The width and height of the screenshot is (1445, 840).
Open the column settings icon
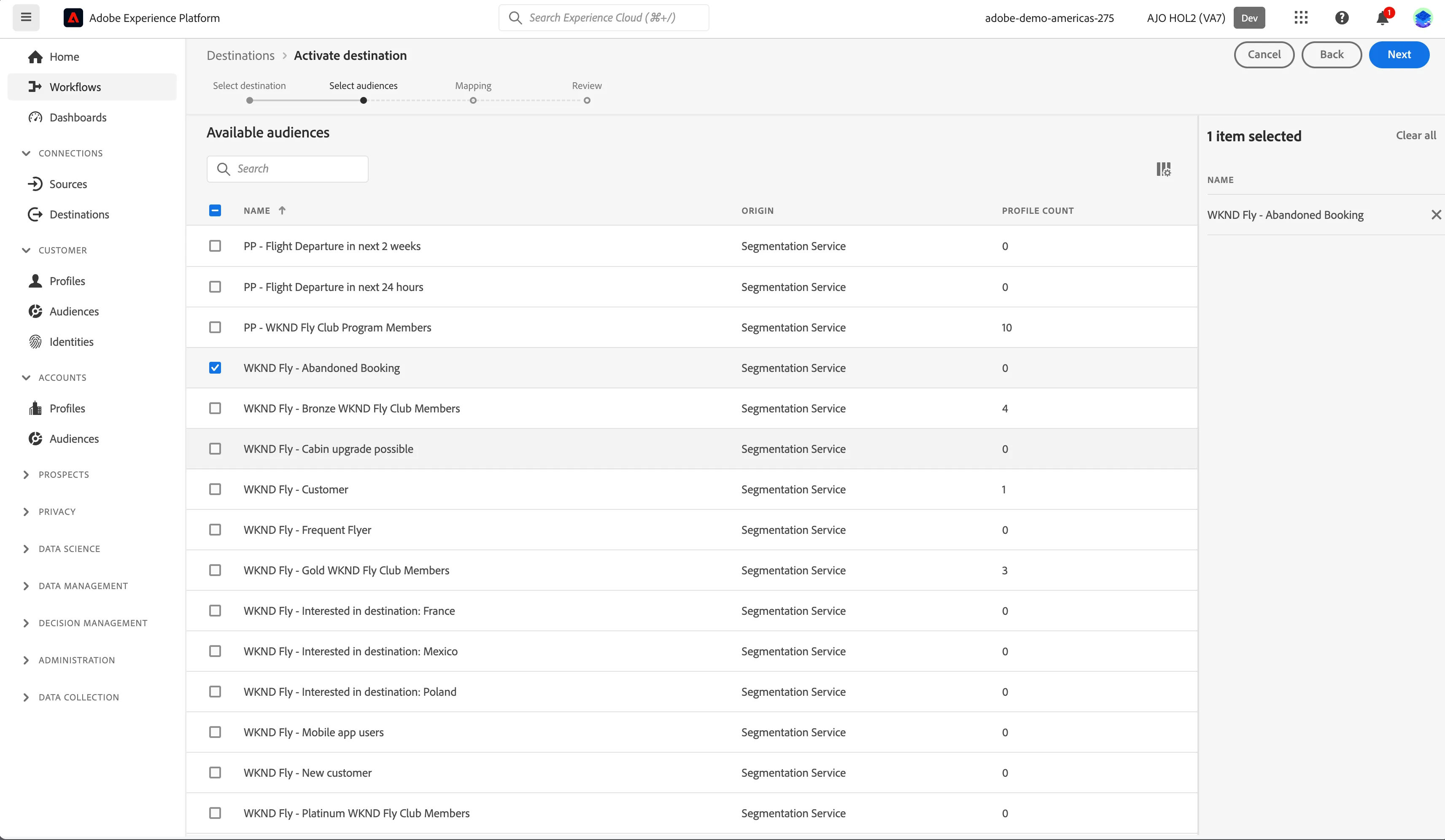coord(1163,169)
